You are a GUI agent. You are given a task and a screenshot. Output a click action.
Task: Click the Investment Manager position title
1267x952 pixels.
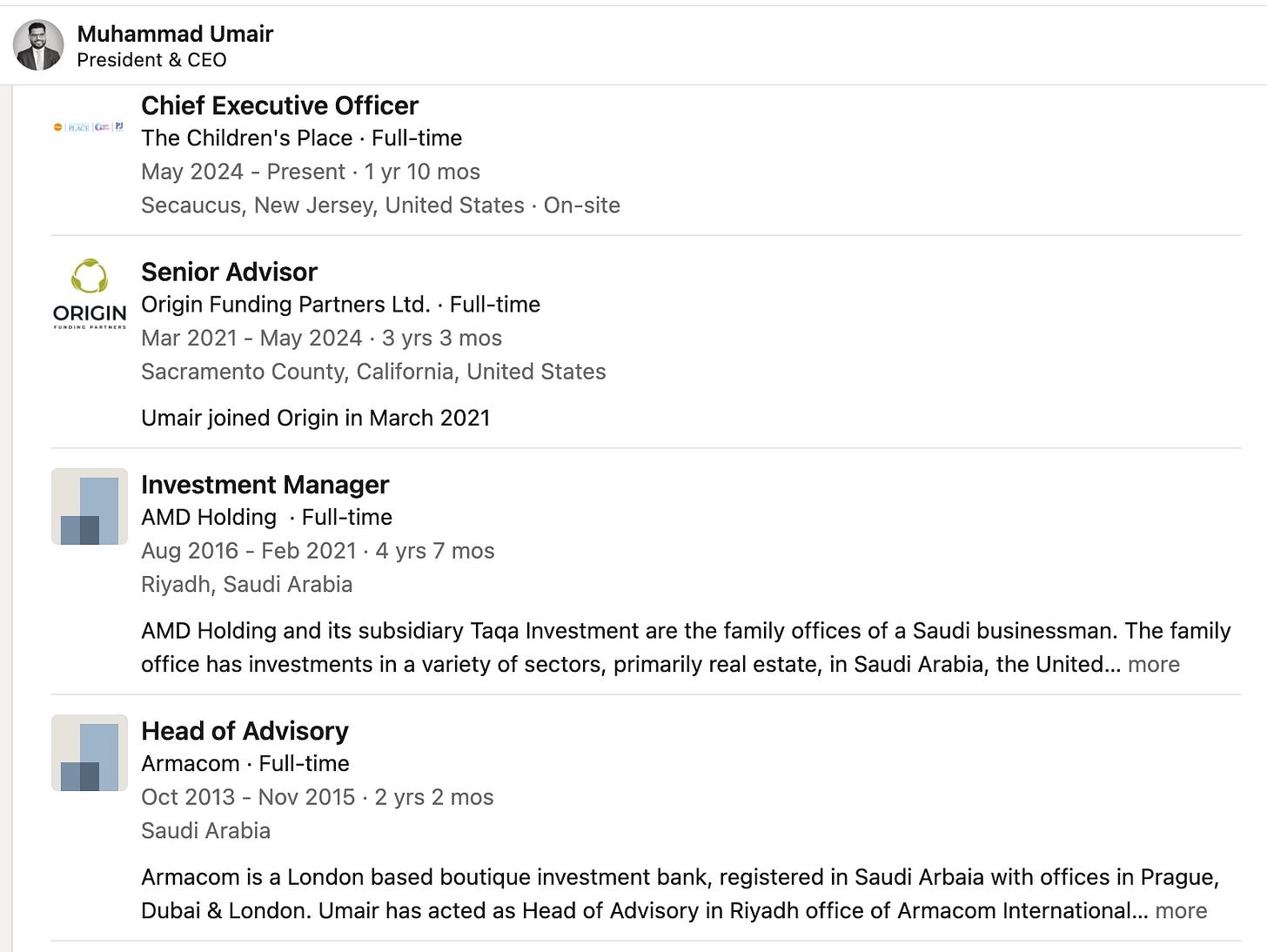click(x=265, y=484)
